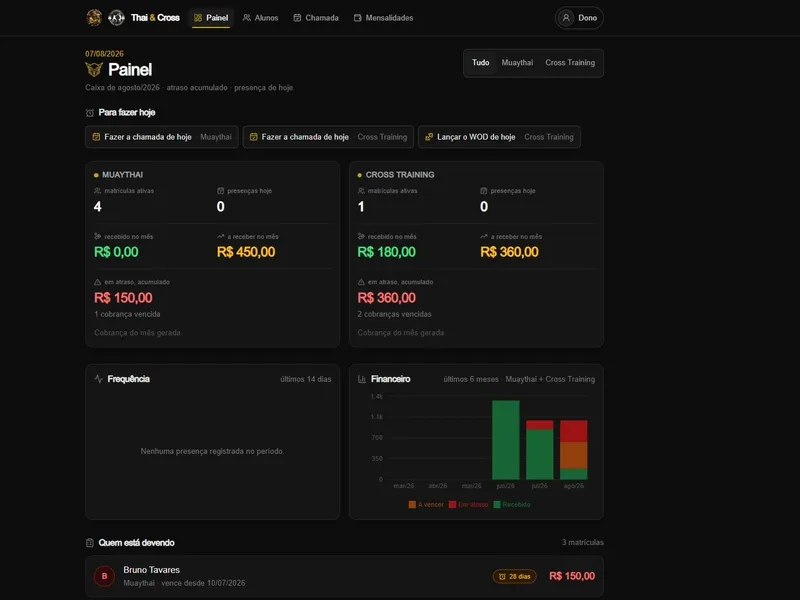Screen dimensions: 800x600
Task: Click the text 2 cobranças vencidas
Action: [x=394, y=314]
